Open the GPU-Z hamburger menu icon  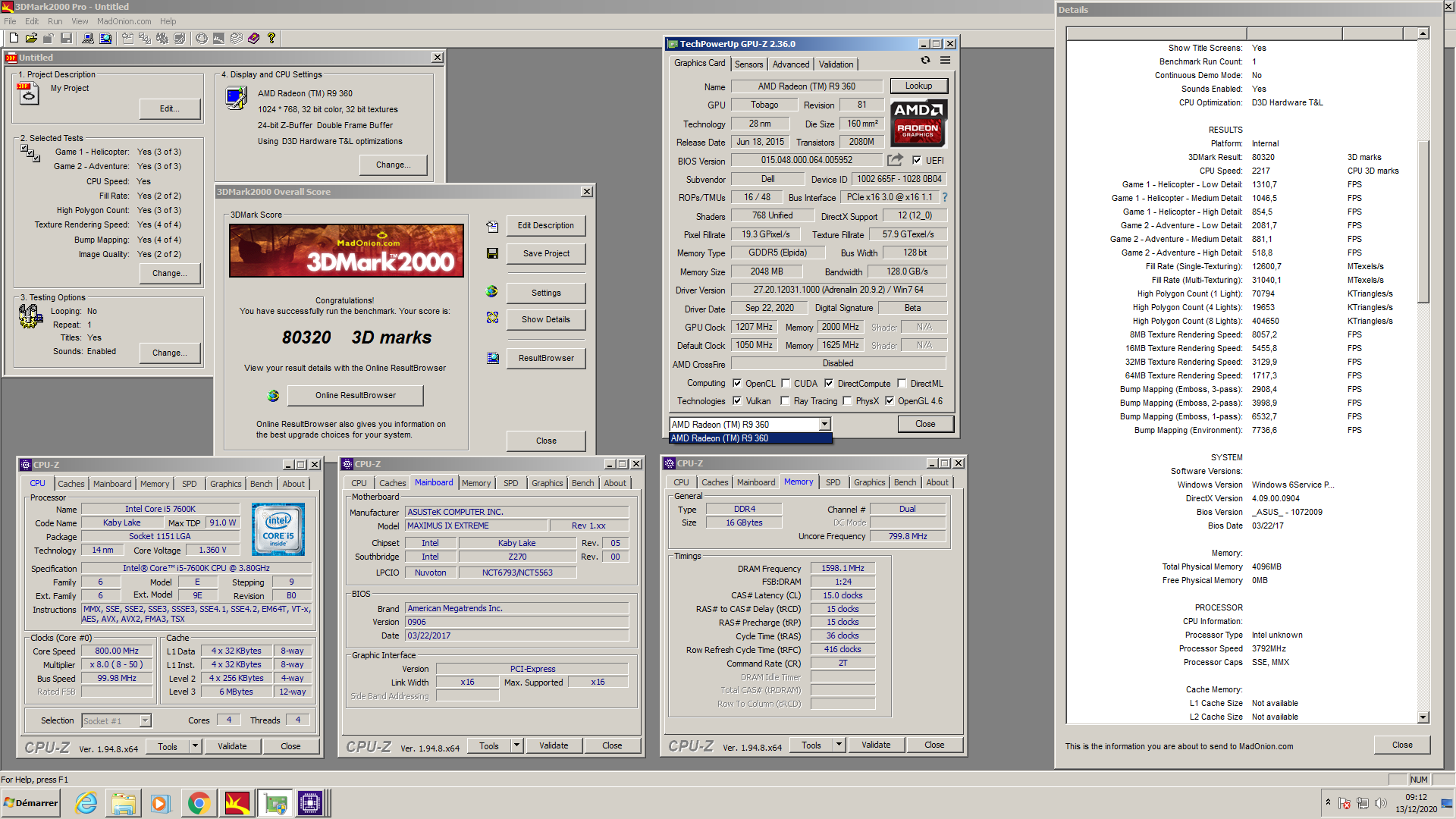pos(946,61)
